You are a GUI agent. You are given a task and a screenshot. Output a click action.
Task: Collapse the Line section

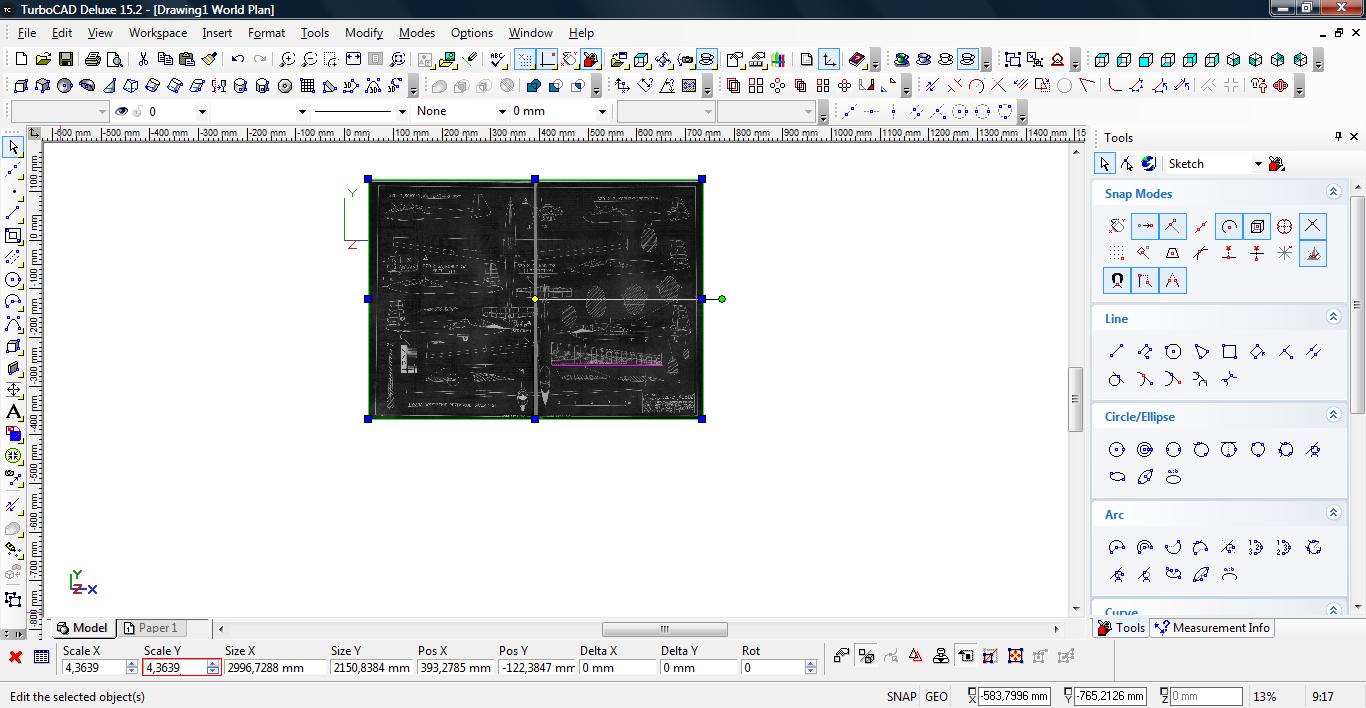(x=1333, y=317)
